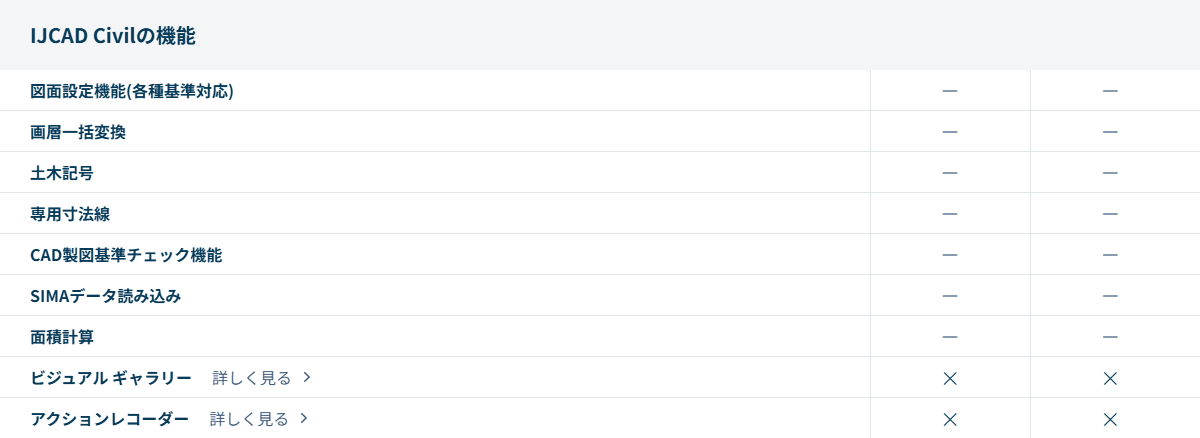This screenshot has width=1200, height=438.
Task: Click the IJCAD Civilの機能 section header
Action: click(x=112, y=36)
